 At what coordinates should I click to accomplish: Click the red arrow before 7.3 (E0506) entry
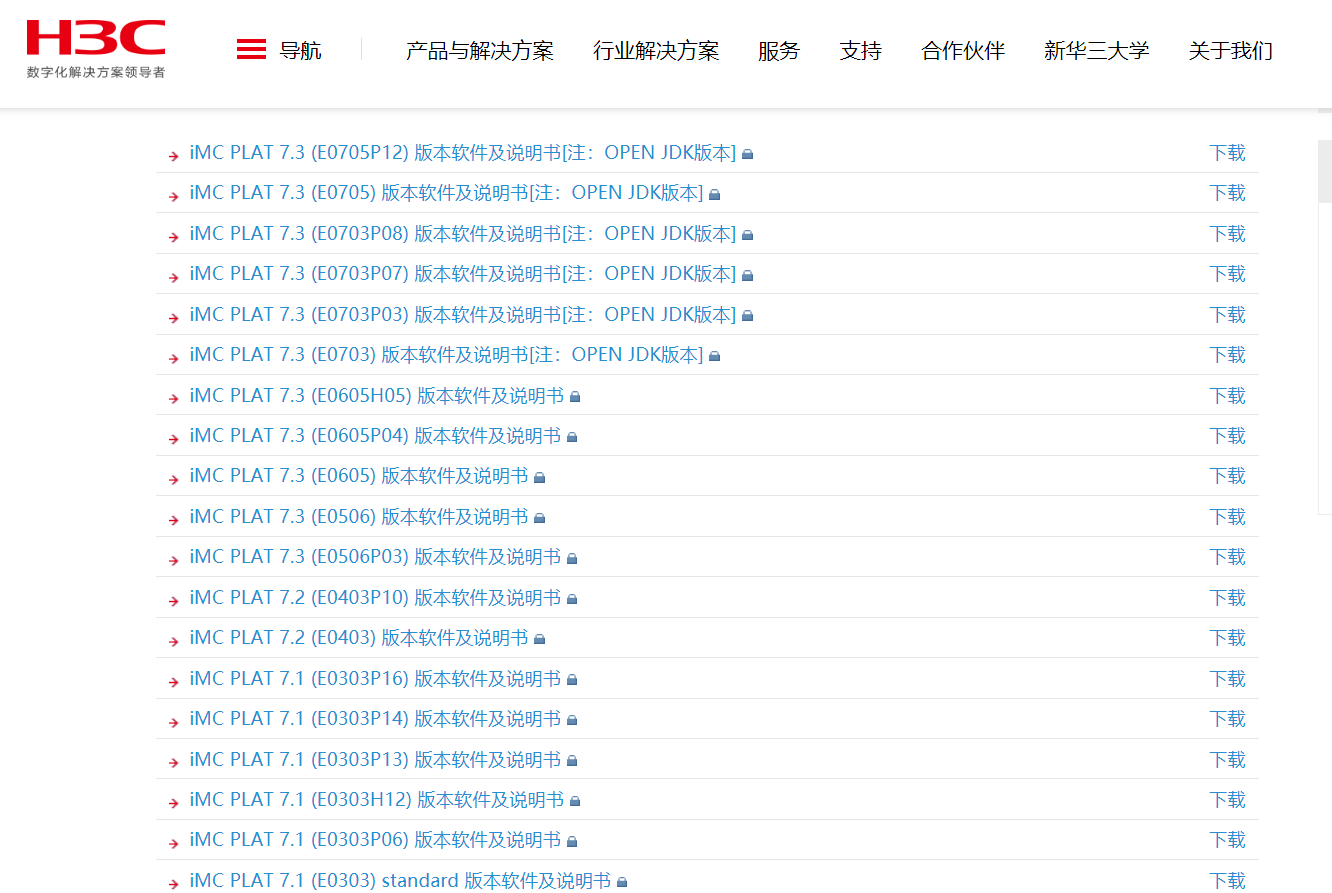point(174,519)
